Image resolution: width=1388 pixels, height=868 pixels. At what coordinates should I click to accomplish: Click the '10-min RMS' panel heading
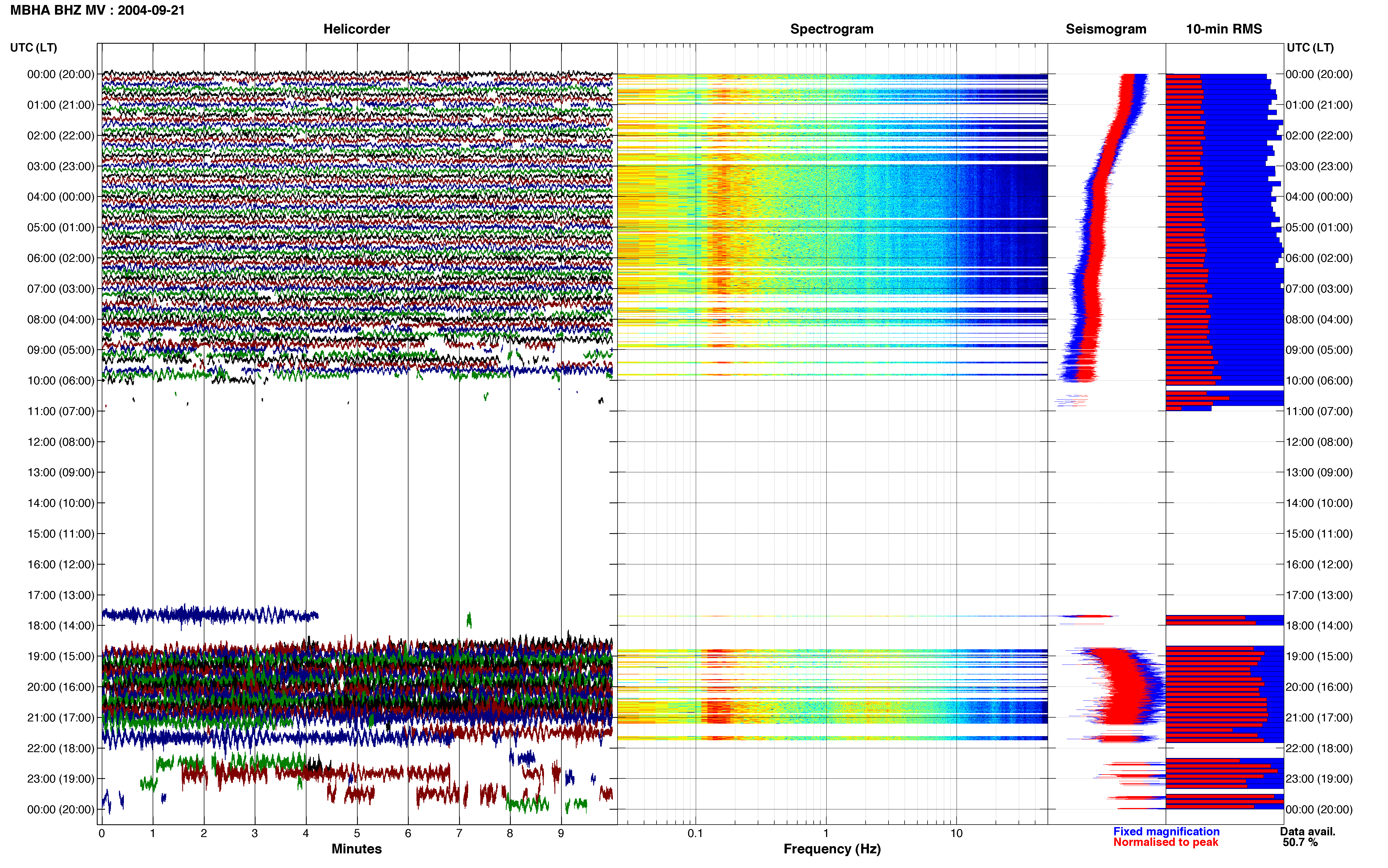[x=1224, y=29]
